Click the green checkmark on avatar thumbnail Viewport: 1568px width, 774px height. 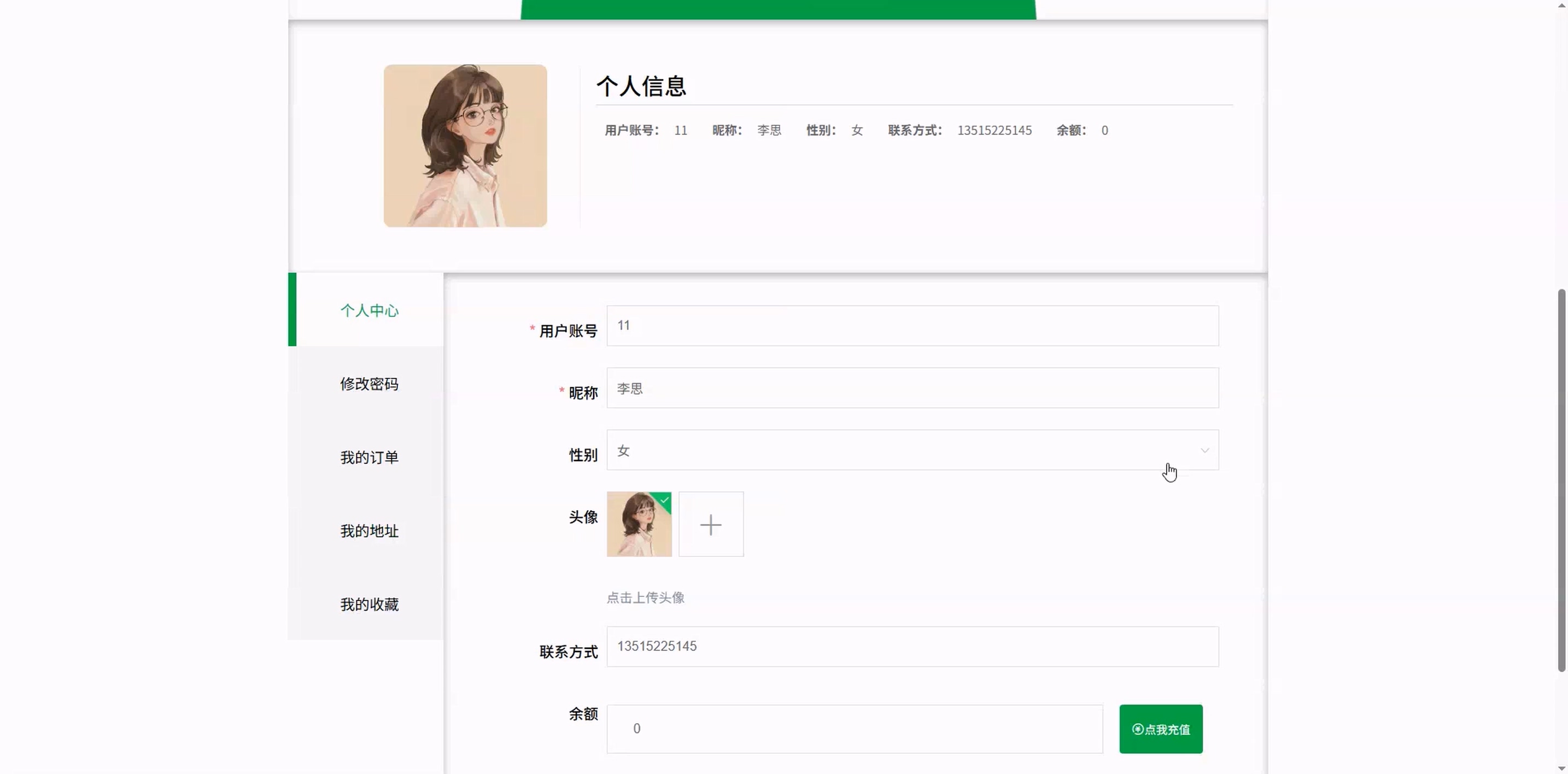665,500
